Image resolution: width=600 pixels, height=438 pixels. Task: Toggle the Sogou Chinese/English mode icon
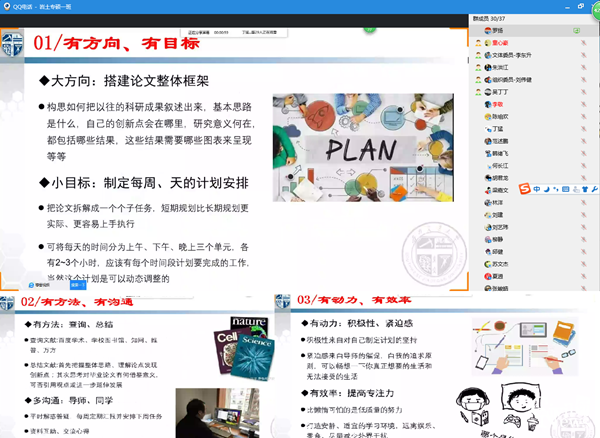pyautogui.click(x=537, y=188)
